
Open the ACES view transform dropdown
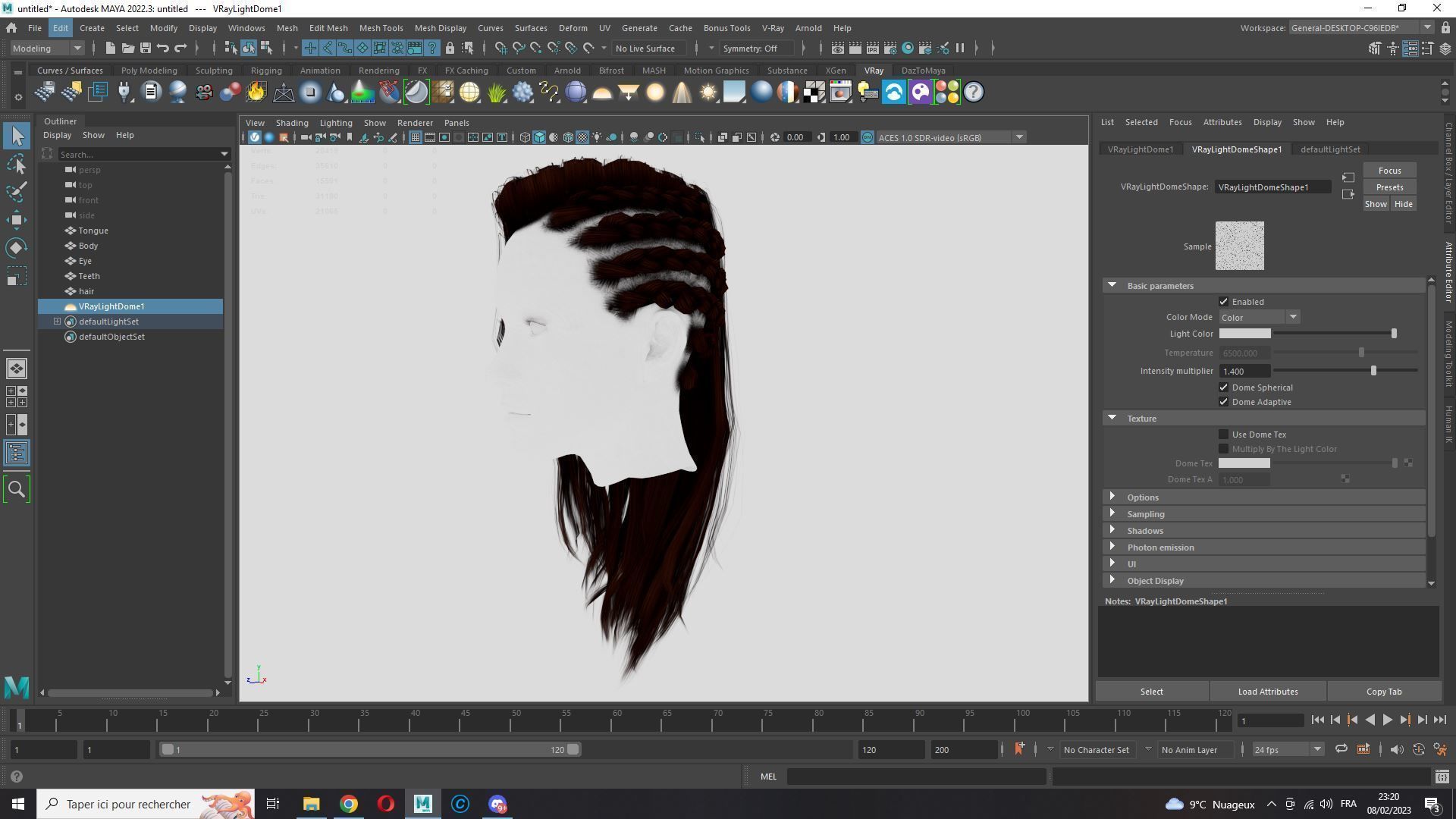pos(951,137)
